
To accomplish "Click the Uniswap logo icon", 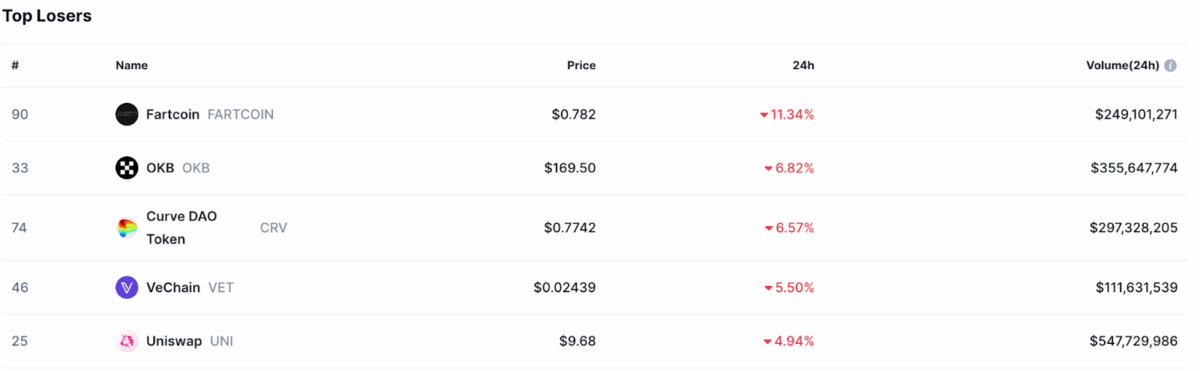I will pyautogui.click(x=127, y=341).
